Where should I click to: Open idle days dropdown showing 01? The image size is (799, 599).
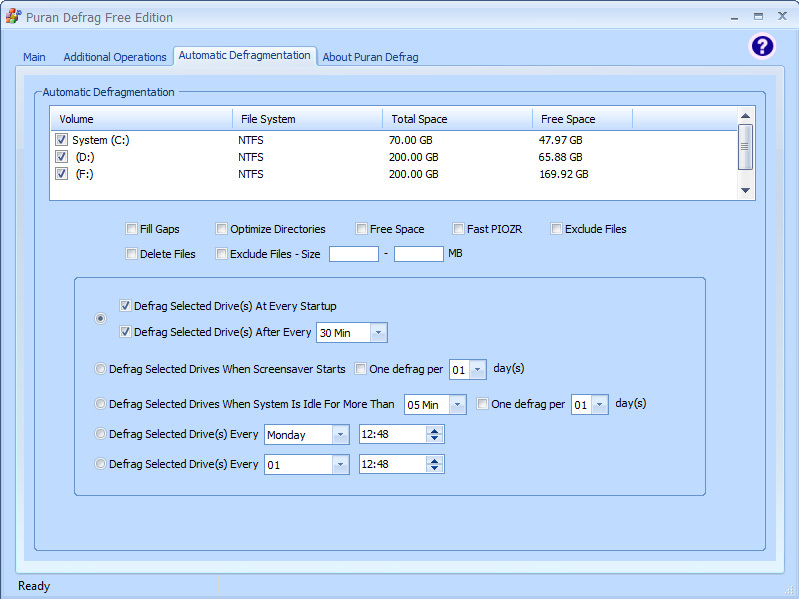600,404
